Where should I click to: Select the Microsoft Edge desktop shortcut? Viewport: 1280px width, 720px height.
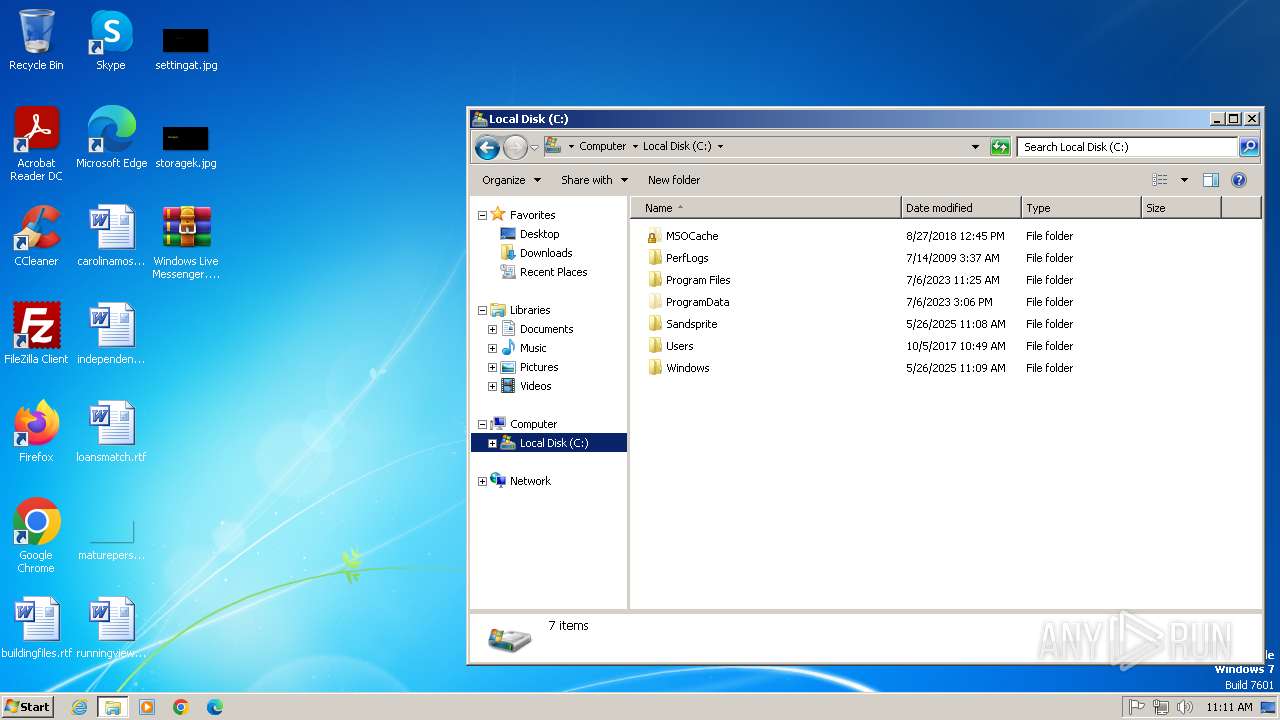point(111,138)
